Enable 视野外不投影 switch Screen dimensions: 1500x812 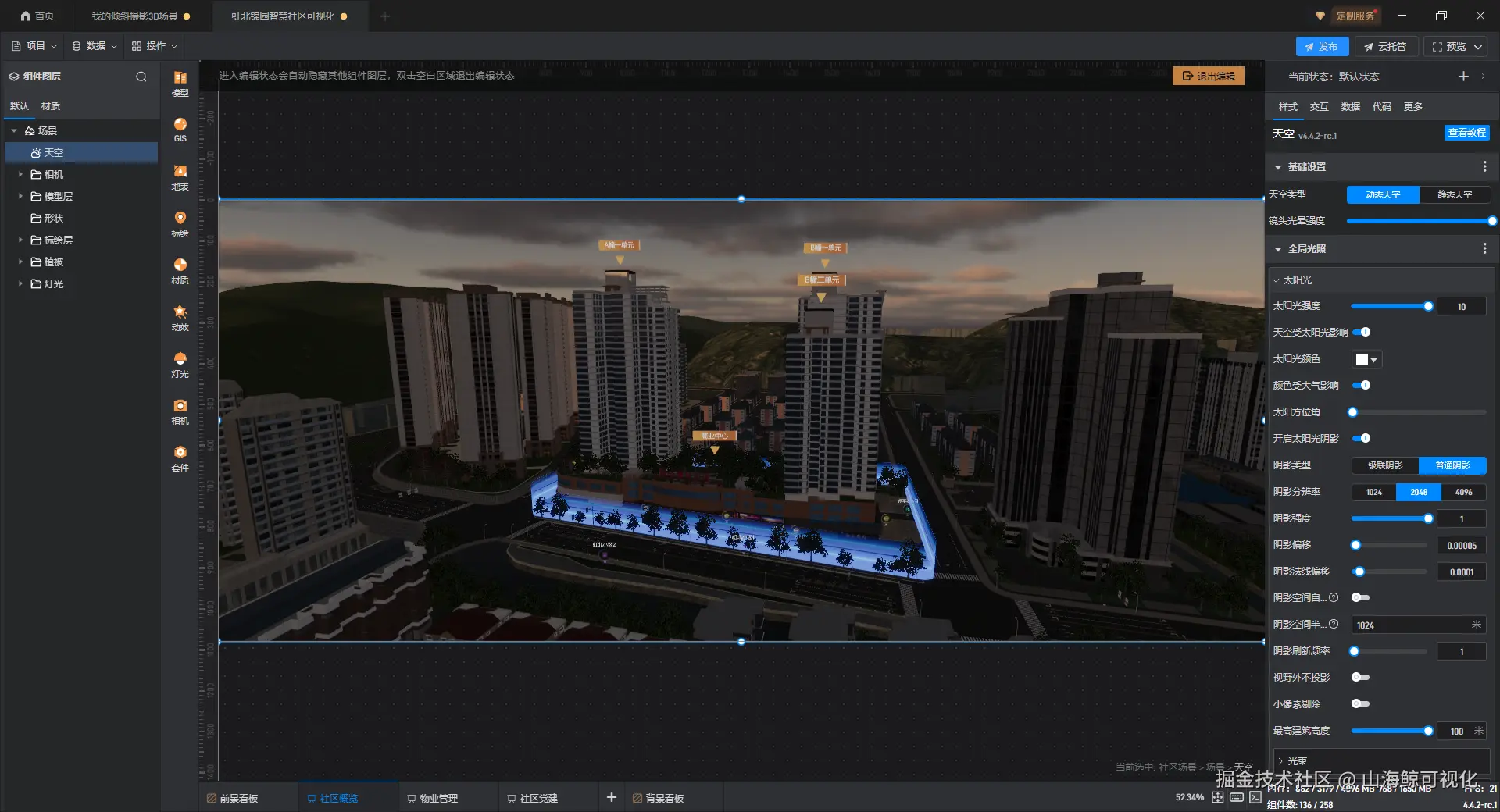point(1361,677)
